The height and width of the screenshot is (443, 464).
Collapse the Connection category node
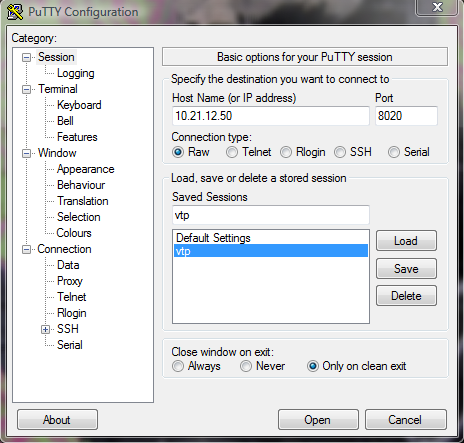(x=26, y=249)
